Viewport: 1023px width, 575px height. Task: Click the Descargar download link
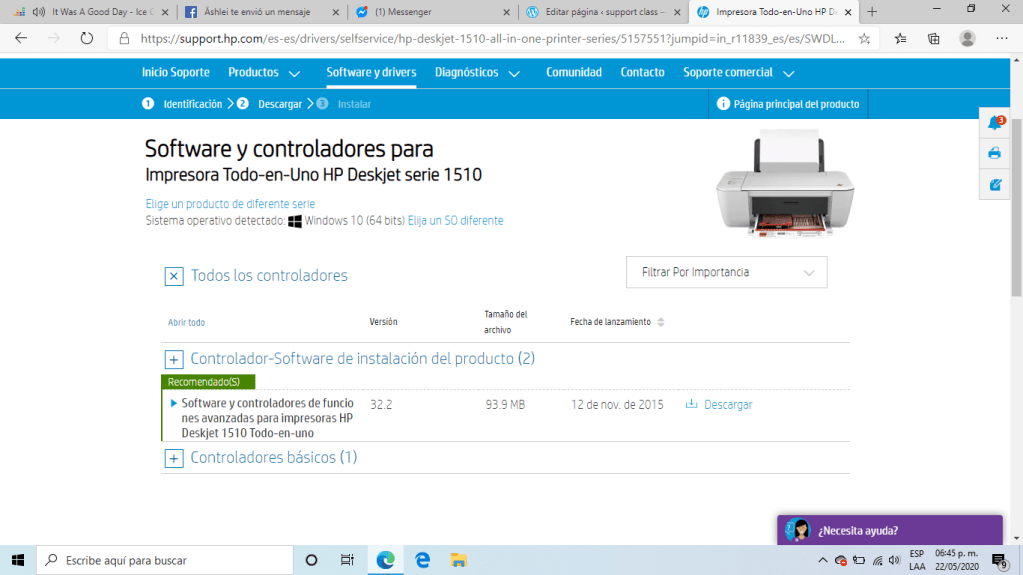point(727,405)
